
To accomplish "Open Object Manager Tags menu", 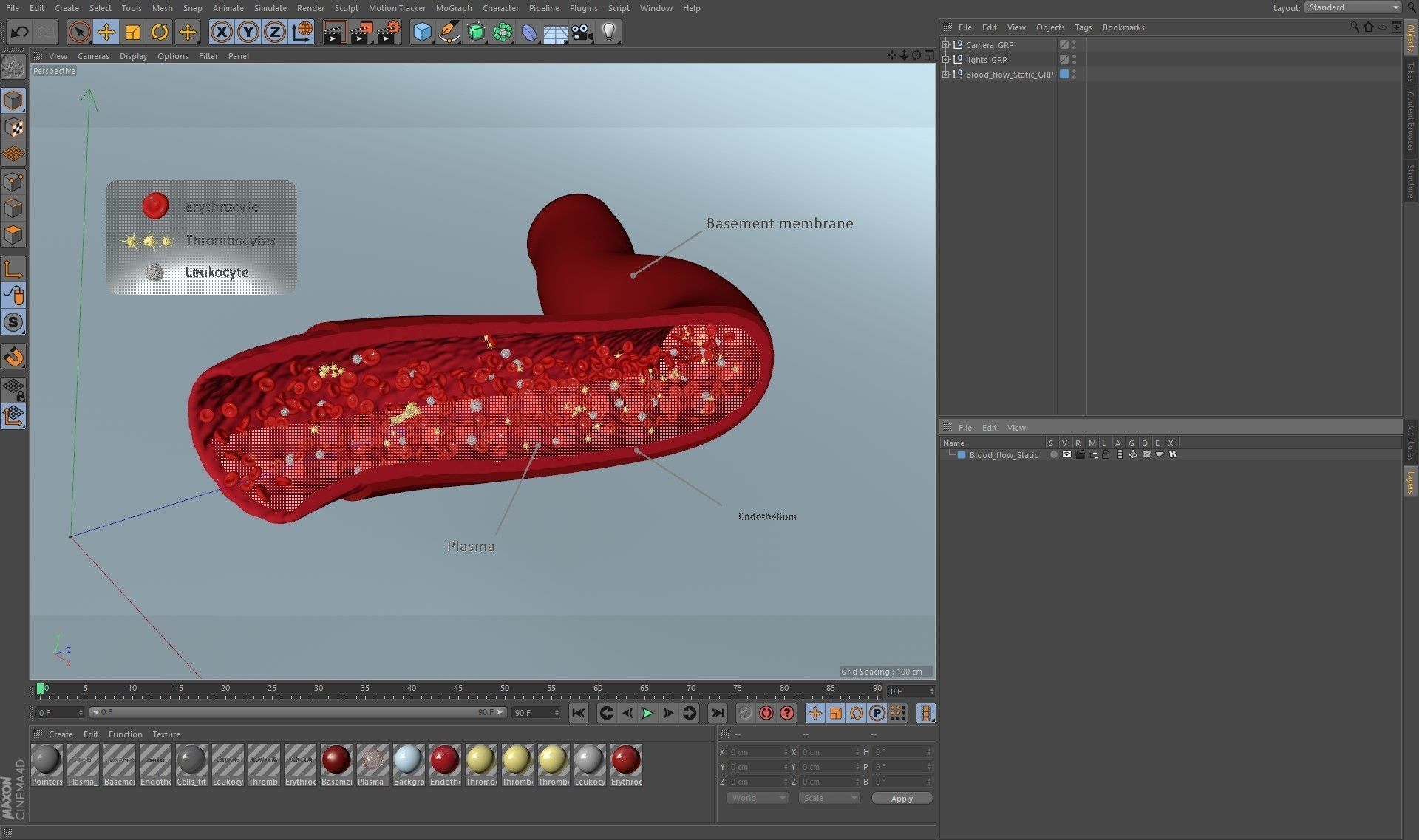I will tap(1083, 27).
